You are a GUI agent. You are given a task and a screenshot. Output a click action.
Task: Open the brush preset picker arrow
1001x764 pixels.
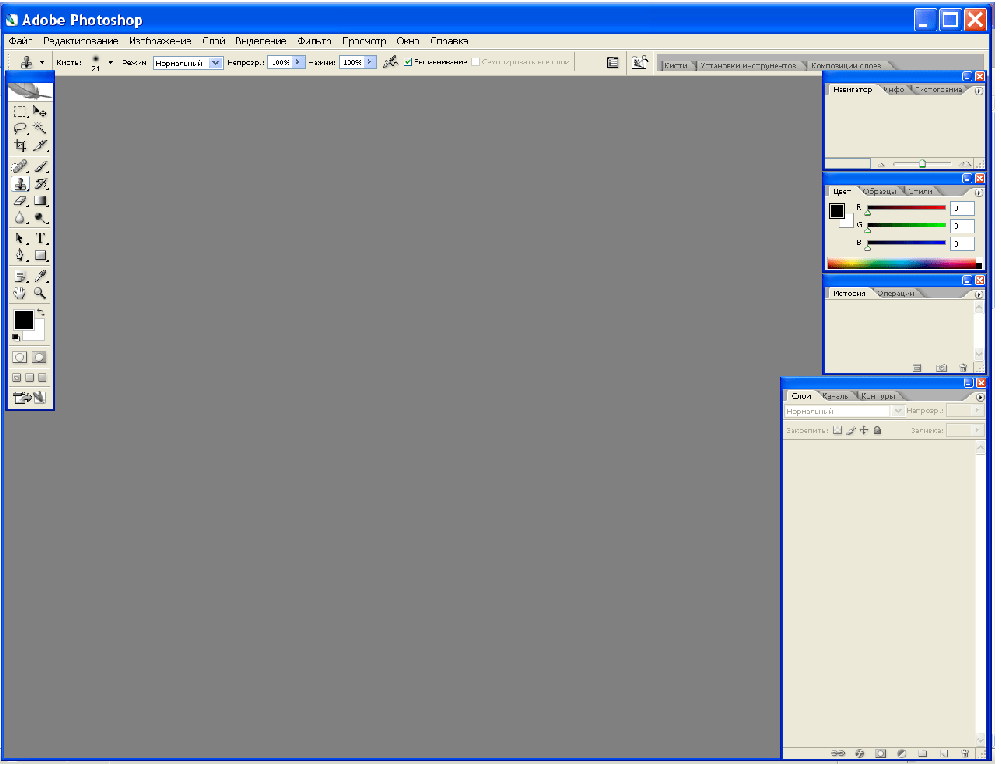coord(110,63)
